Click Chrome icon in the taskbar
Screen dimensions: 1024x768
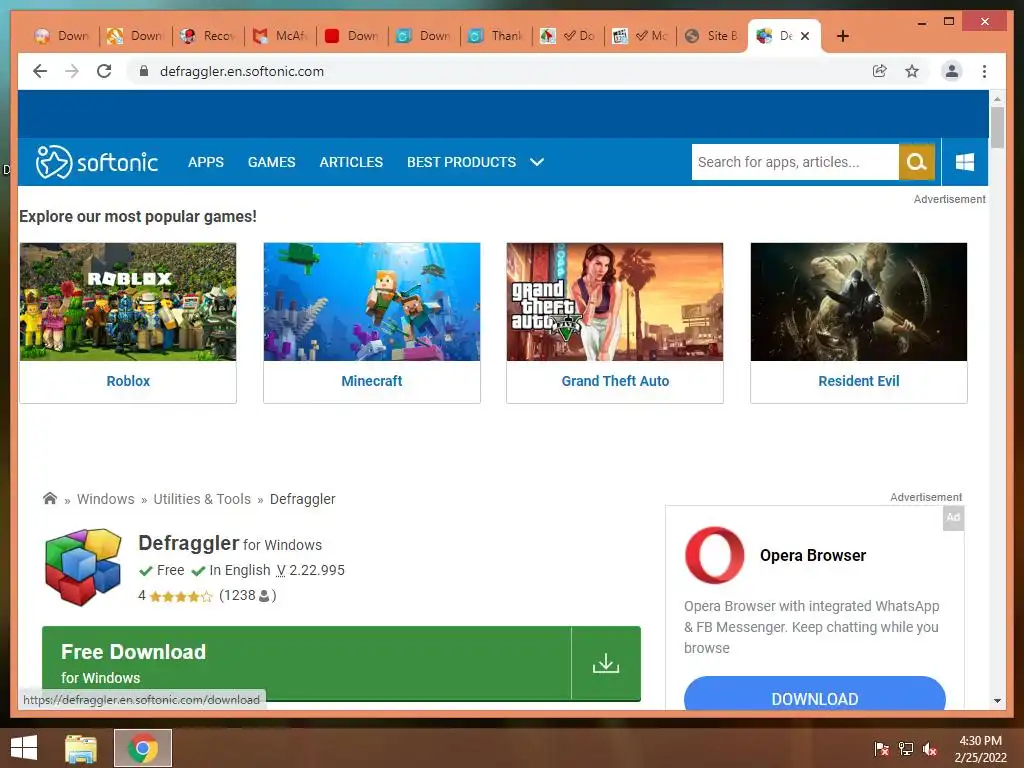point(143,748)
